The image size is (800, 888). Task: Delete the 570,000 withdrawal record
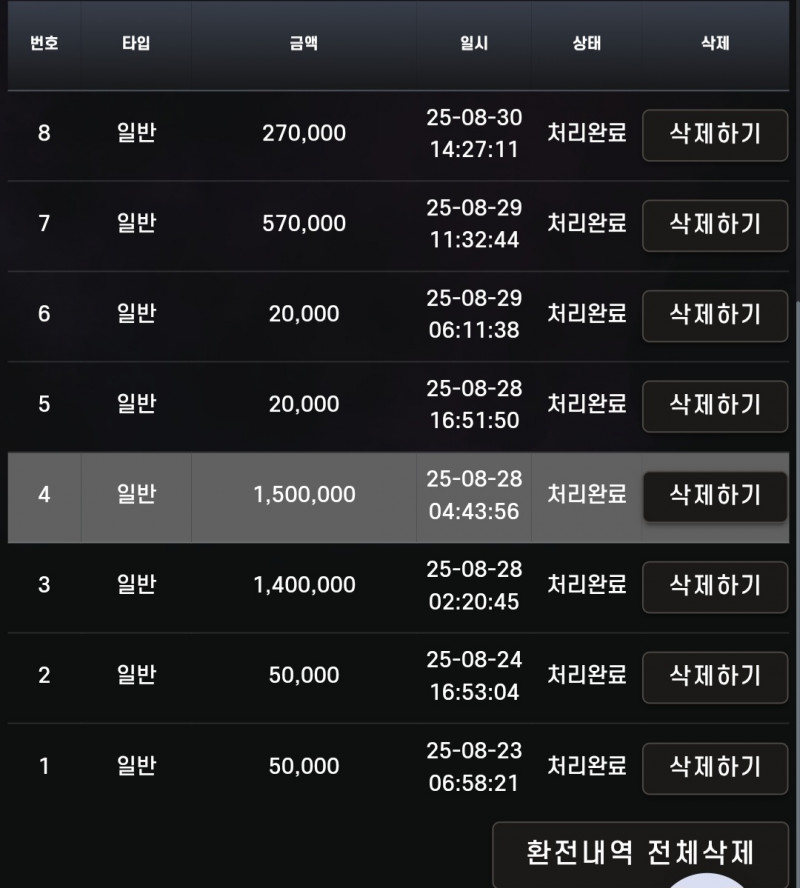714,224
